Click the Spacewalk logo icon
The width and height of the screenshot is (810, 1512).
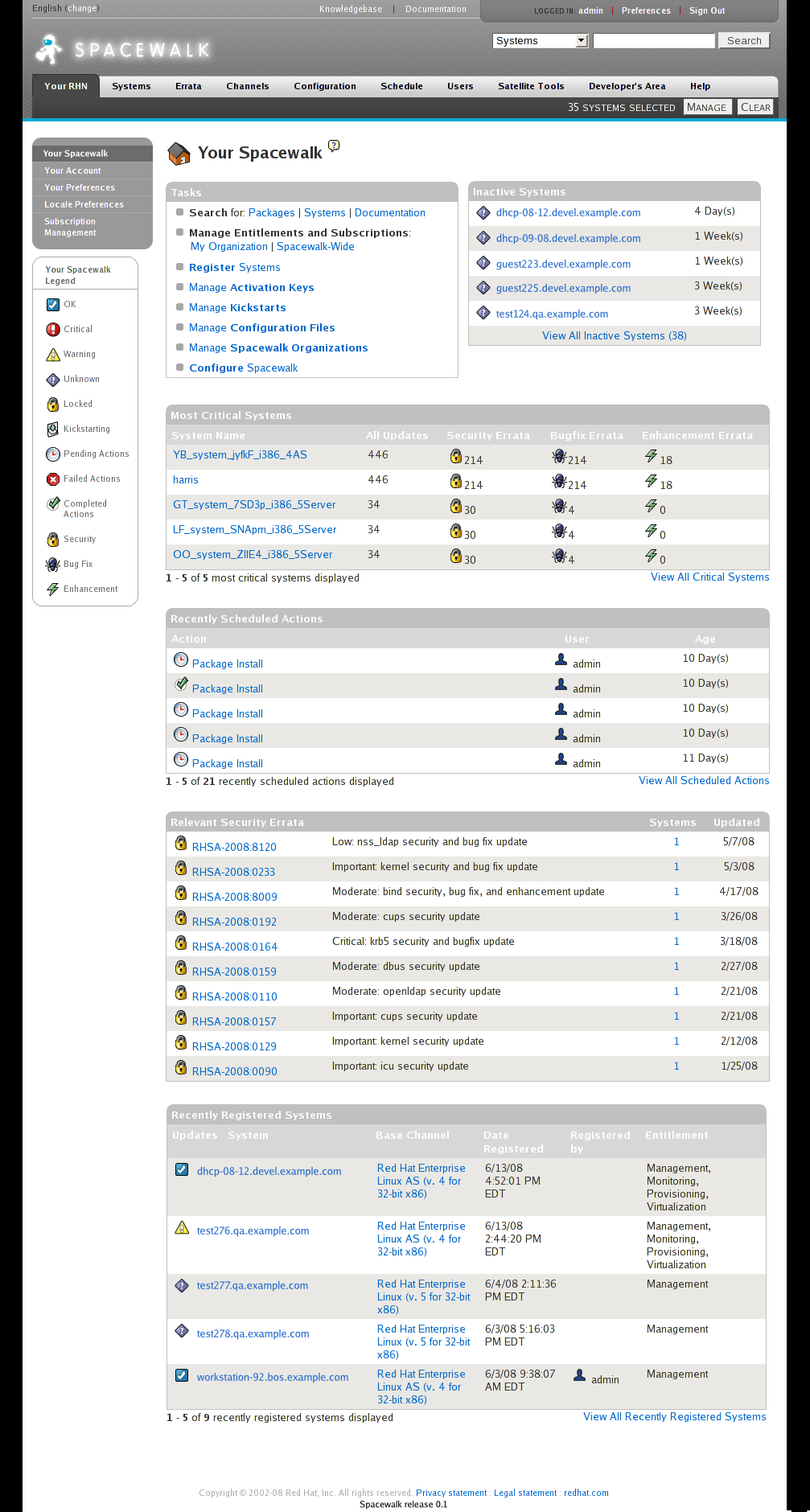pyautogui.click(x=48, y=50)
